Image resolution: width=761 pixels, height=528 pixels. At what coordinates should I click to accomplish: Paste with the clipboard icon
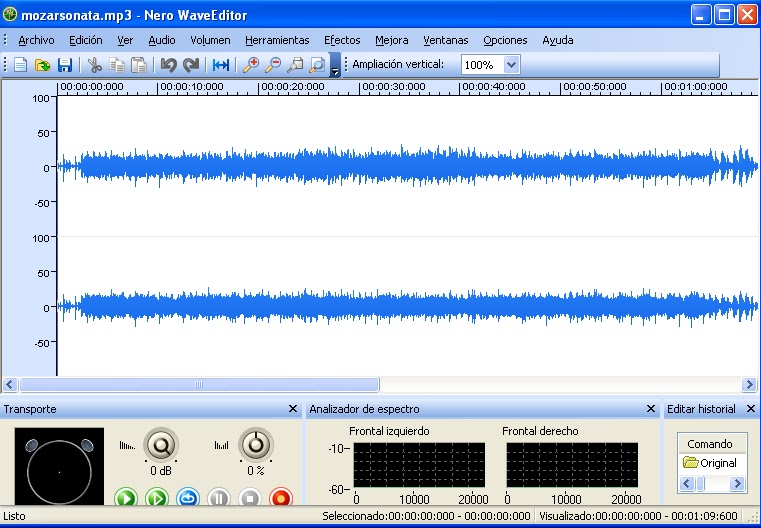coord(139,65)
